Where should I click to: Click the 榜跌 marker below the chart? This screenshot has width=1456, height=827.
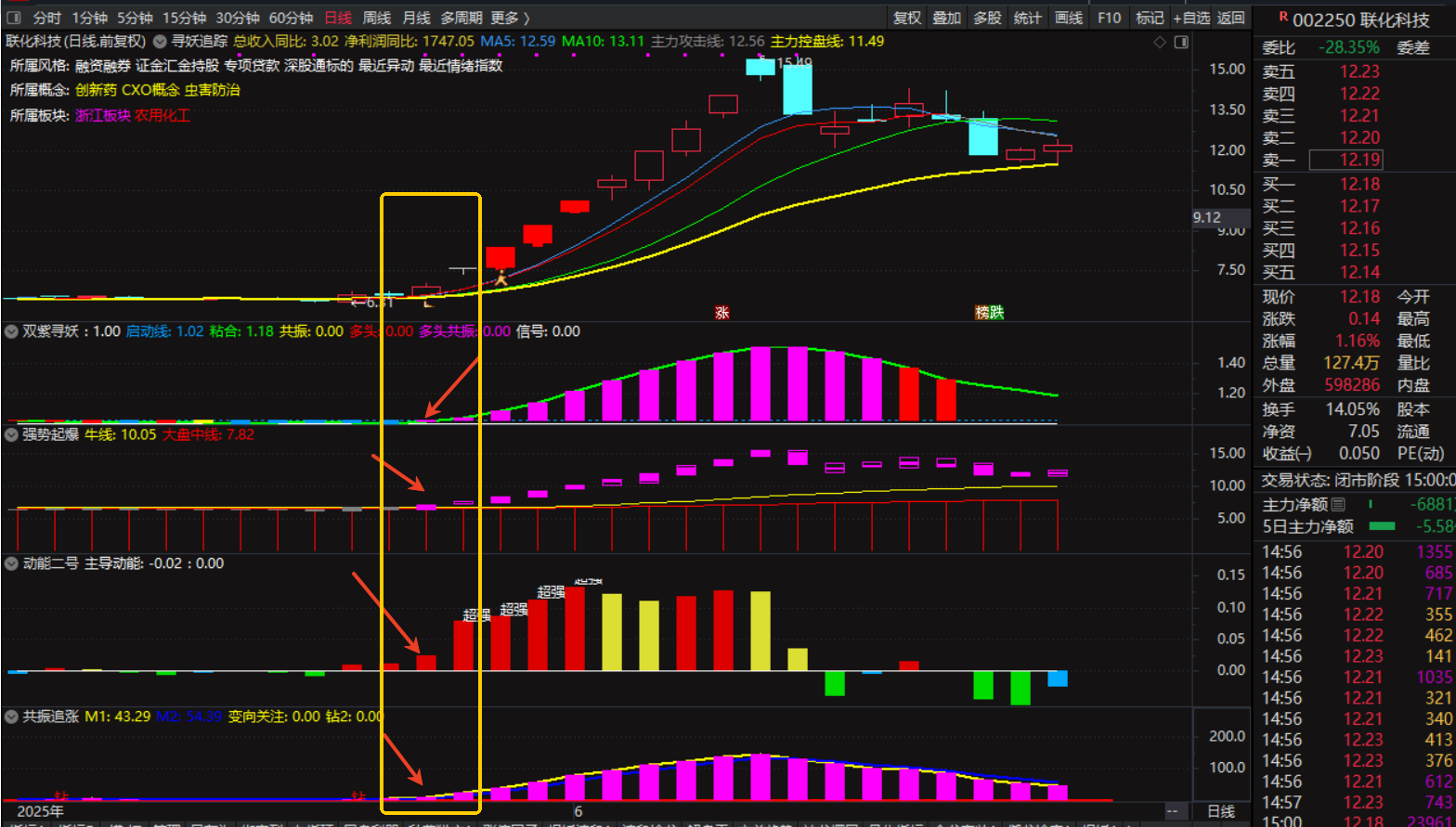[989, 313]
